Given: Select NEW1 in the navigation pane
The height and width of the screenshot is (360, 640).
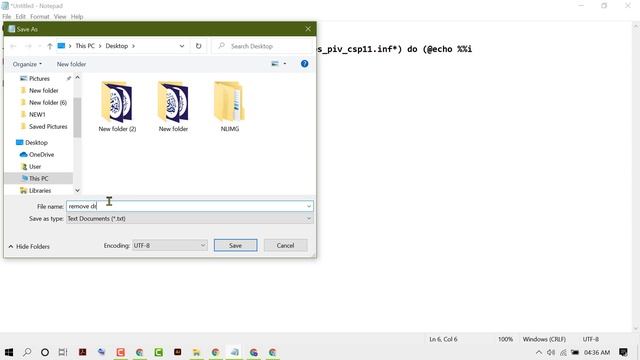Looking at the screenshot, I should coord(37,115).
